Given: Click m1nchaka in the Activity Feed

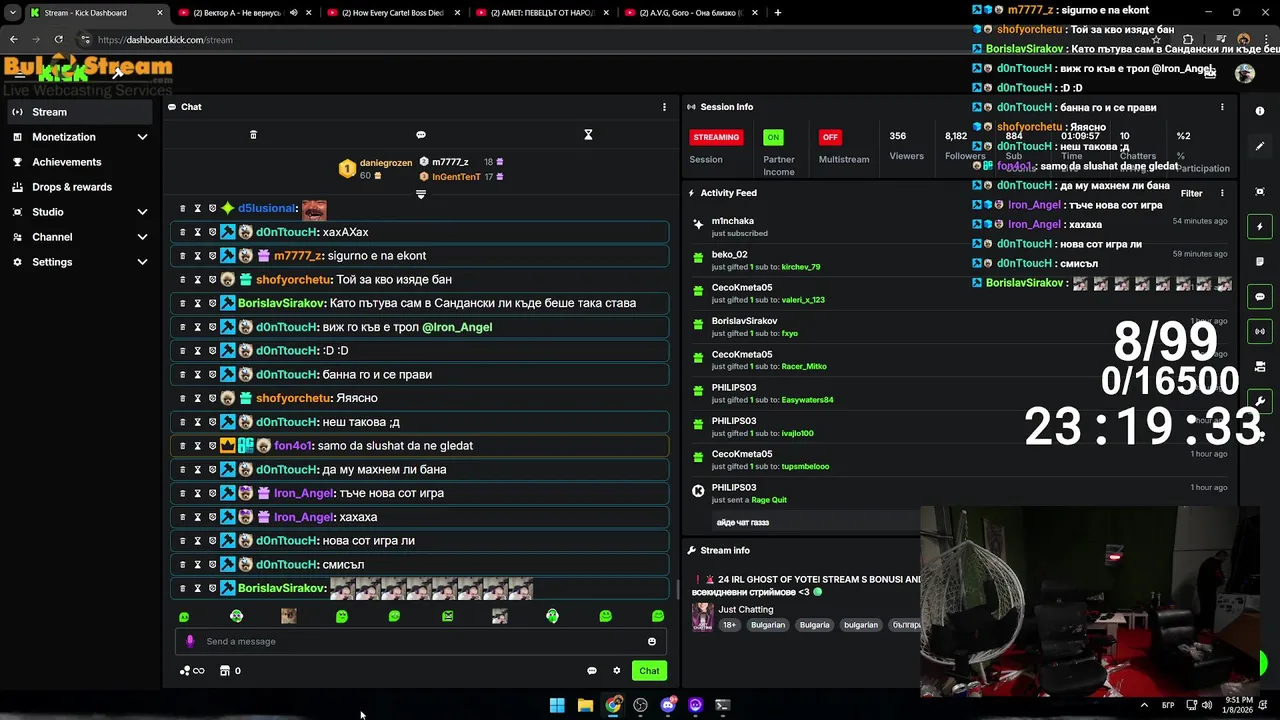Looking at the screenshot, I should 733,221.
